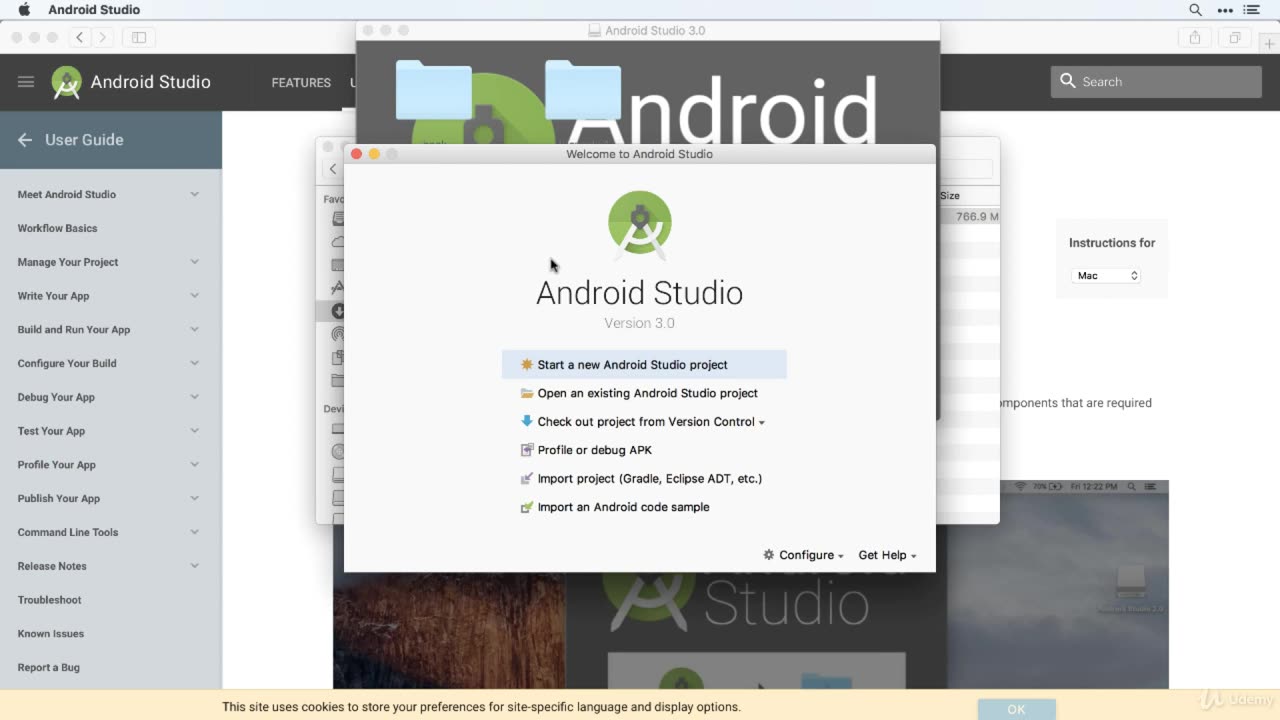
Task: Open the FEATURES tab on the website
Action: pos(301,82)
